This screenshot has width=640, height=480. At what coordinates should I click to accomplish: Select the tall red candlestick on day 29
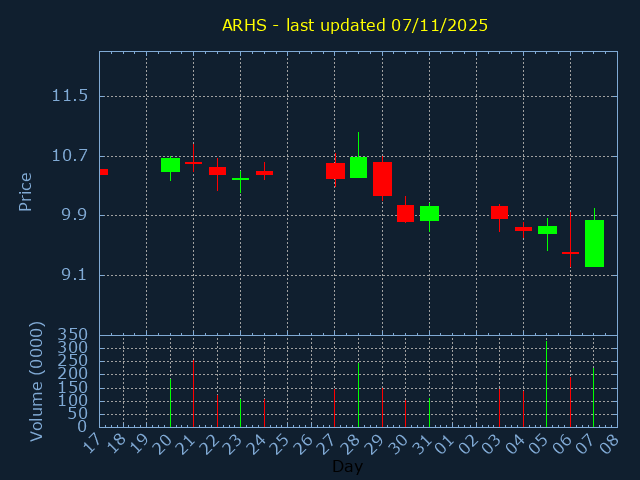pyautogui.click(x=382, y=178)
